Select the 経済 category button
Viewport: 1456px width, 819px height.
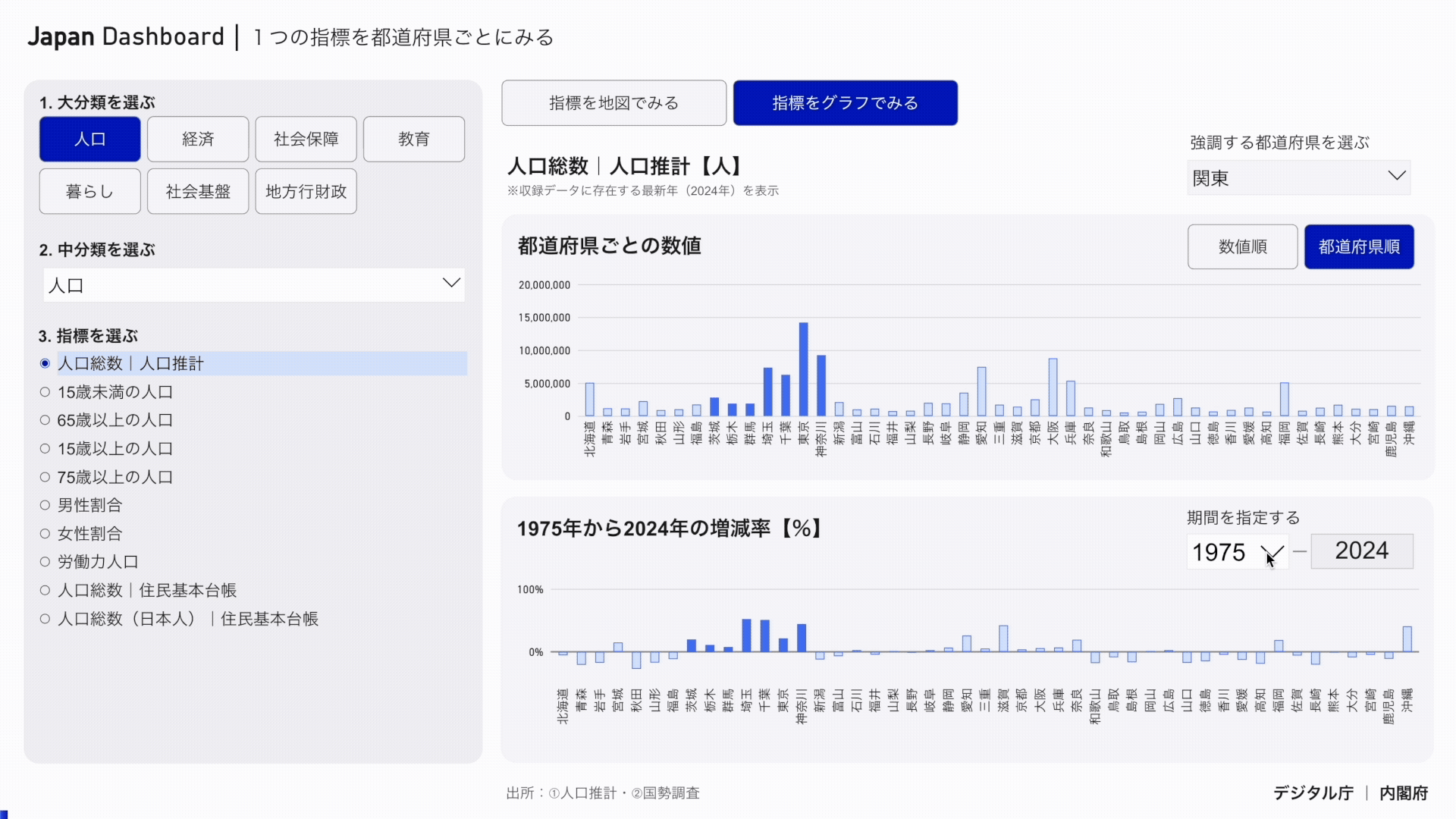click(197, 139)
